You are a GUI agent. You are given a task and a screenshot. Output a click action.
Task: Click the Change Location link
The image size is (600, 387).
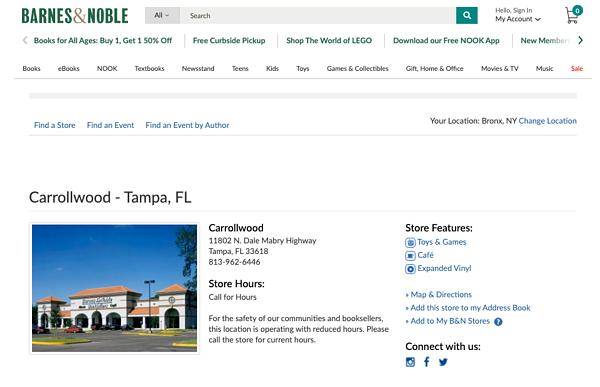click(x=548, y=121)
